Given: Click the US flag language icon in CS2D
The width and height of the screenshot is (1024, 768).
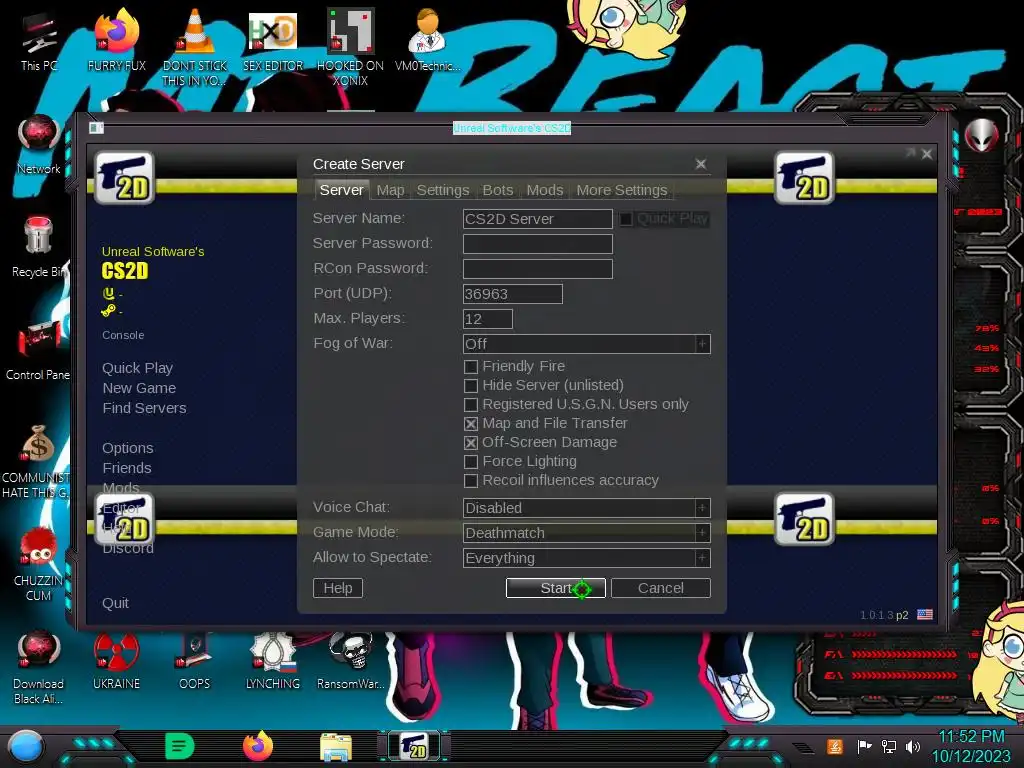Looking at the screenshot, I should tap(925, 615).
